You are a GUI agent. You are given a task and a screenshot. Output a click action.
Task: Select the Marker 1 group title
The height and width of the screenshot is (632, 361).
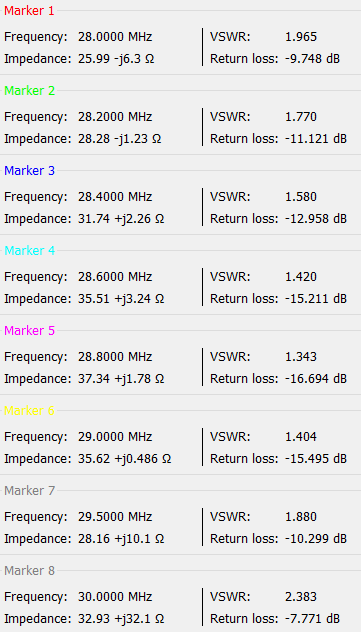(29, 11)
